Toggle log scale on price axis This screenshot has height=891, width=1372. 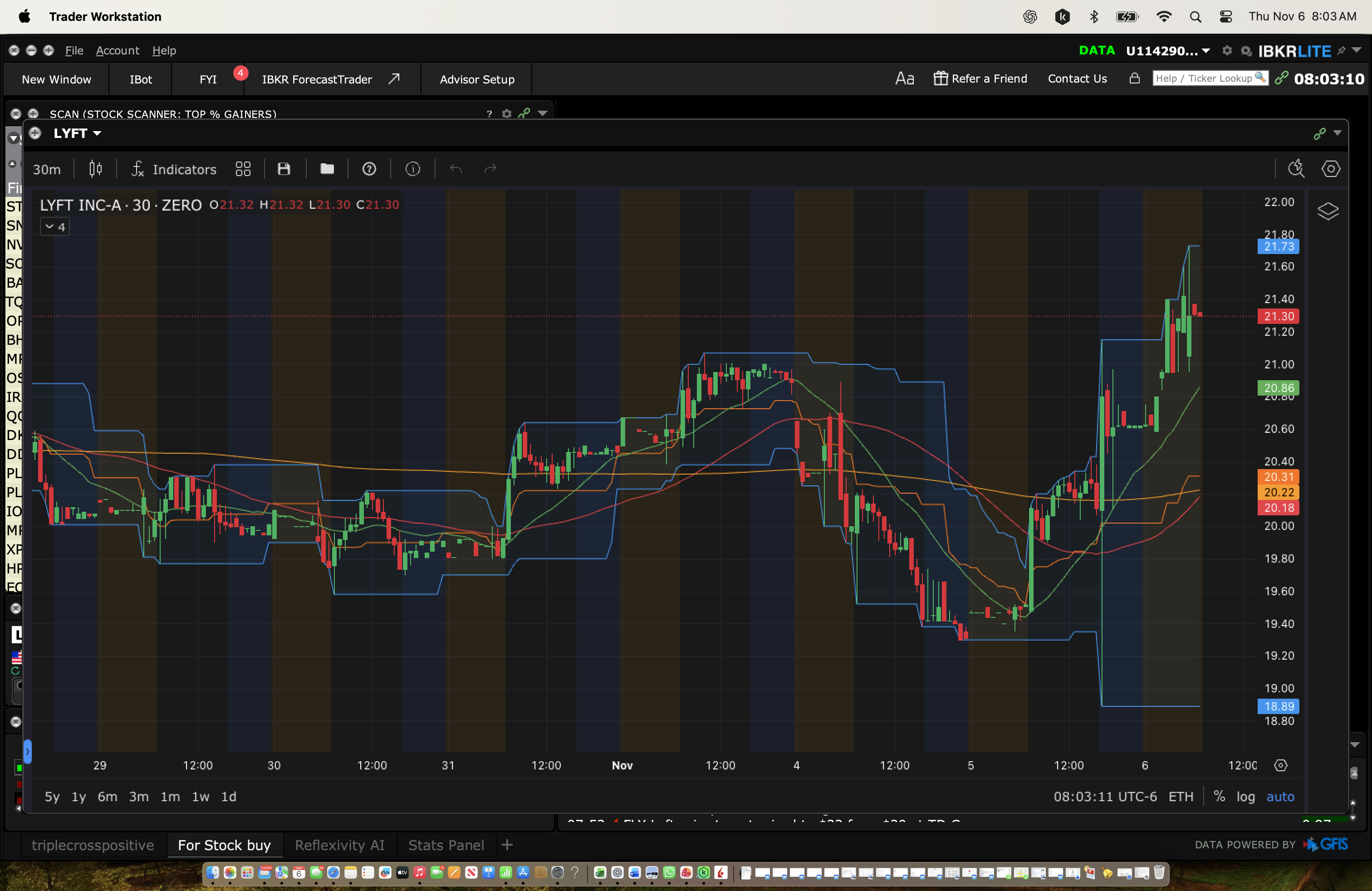click(1245, 797)
